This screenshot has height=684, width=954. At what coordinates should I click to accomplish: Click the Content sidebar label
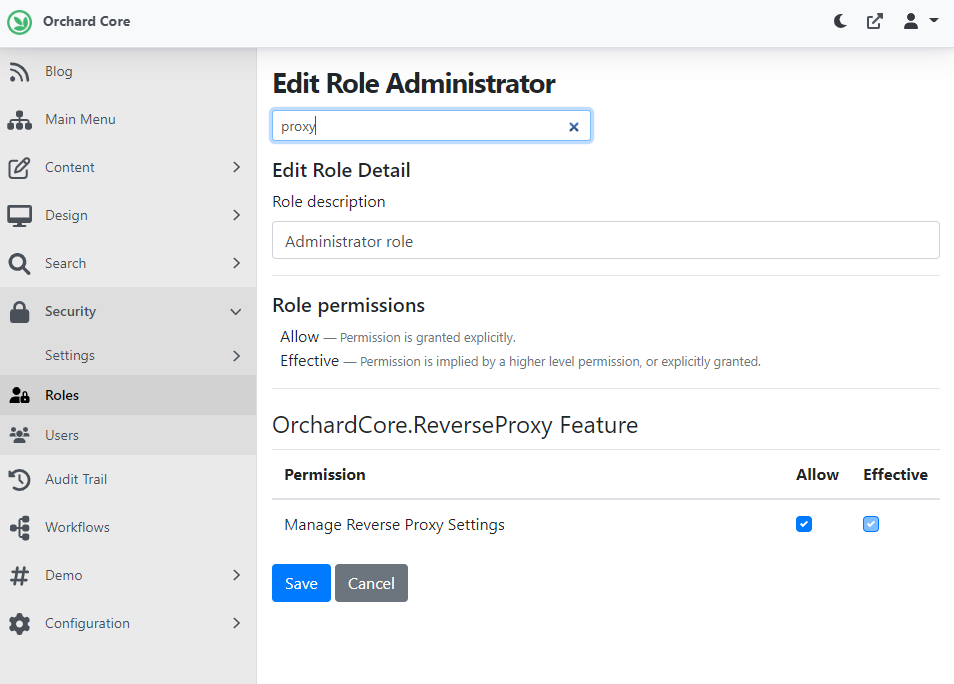click(70, 167)
